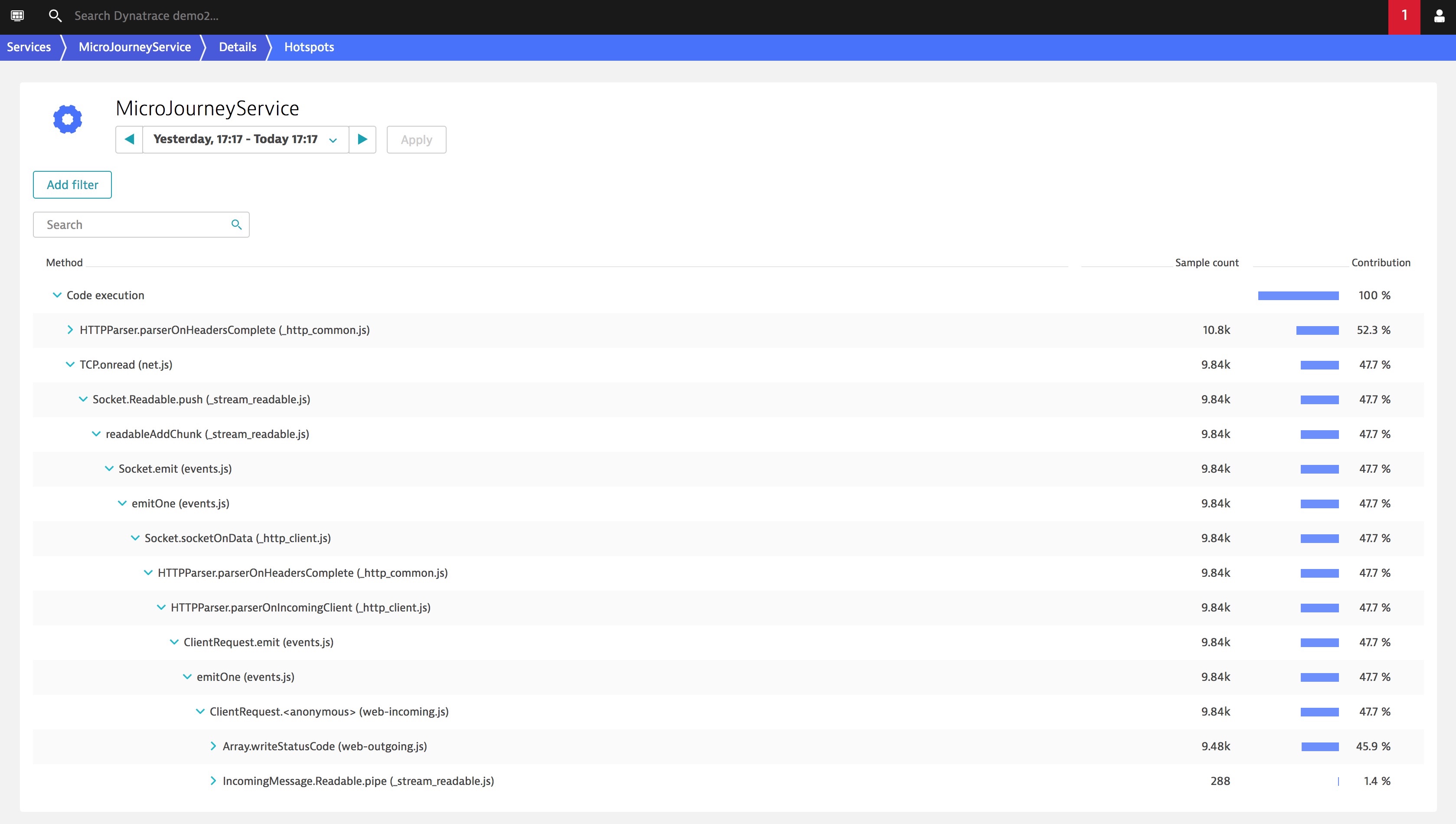Screen dimensions: 1456x824
Task: Click the MicroJourneyService page title
Action: point(207,108)
